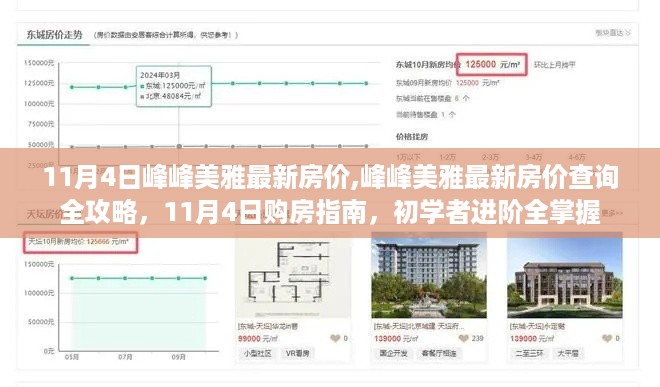Screen dimensions: 660x387
Task: Like the 99000 元/㎡ listing with heart icon
Action: coord(335,338)
